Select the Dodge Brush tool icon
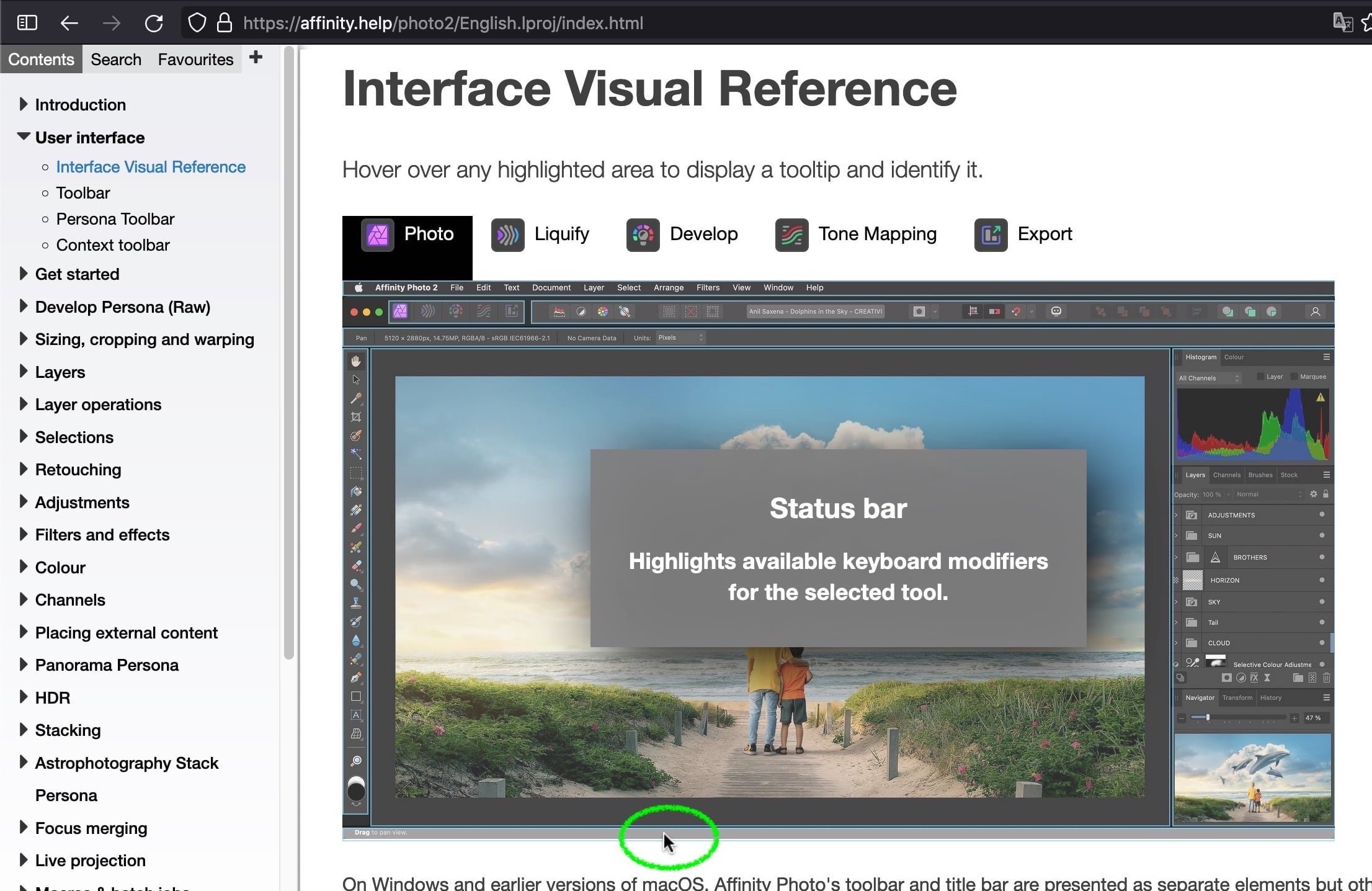 tap(356, 584)
